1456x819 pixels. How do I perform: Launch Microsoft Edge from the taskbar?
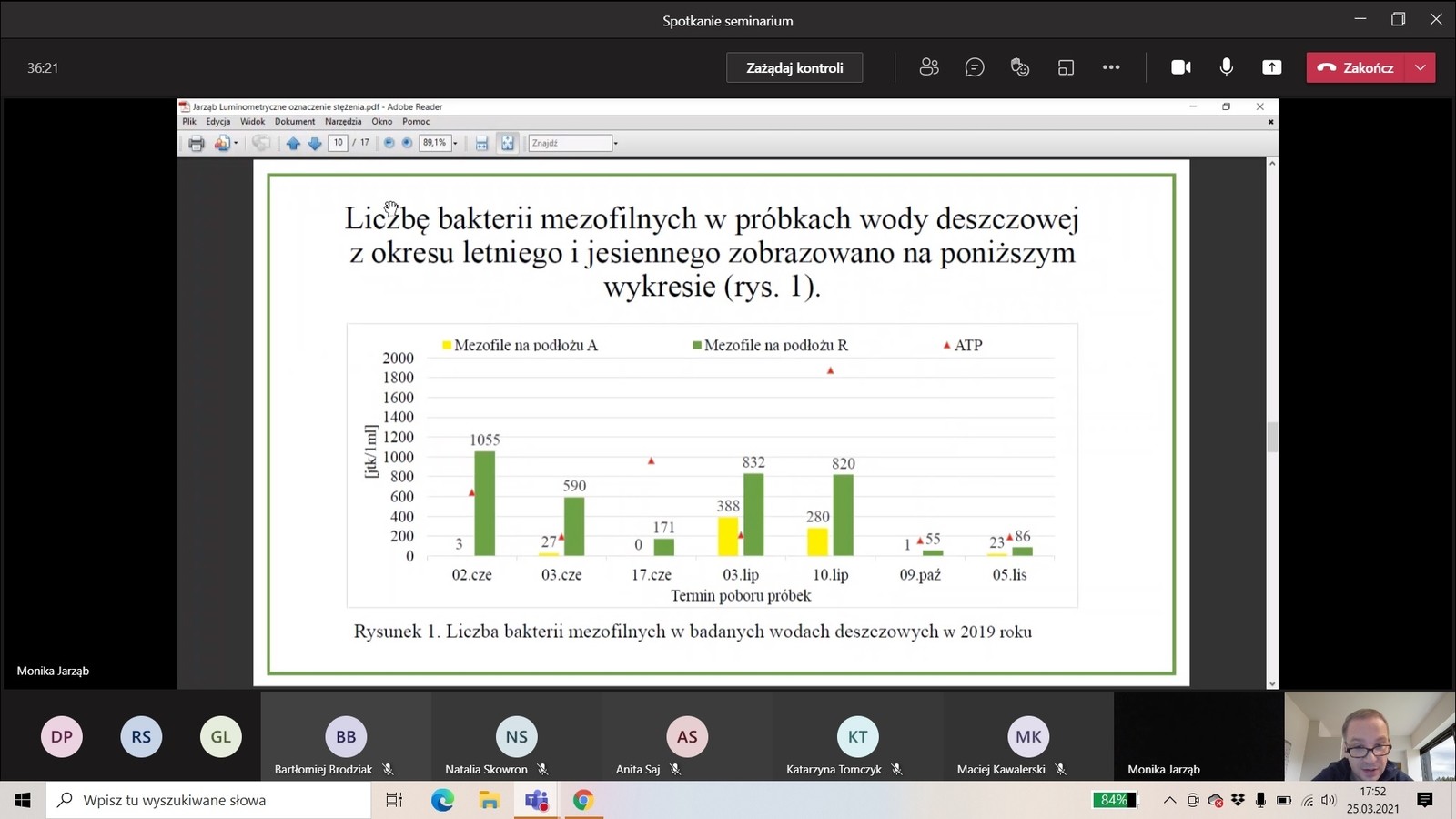point(442,800)
